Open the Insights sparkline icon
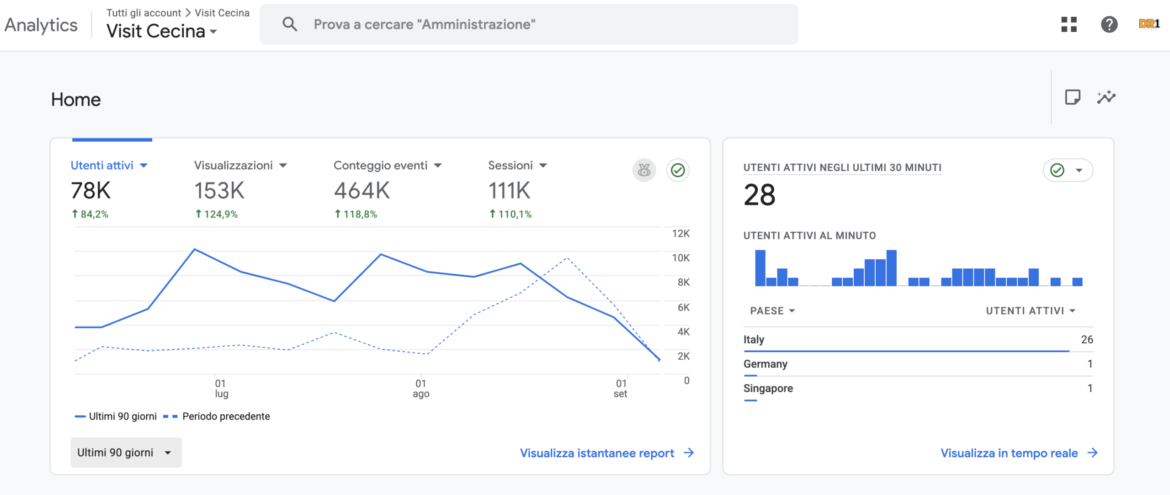The height and width of the screenshot is (495, 1170). (1106, 97)
